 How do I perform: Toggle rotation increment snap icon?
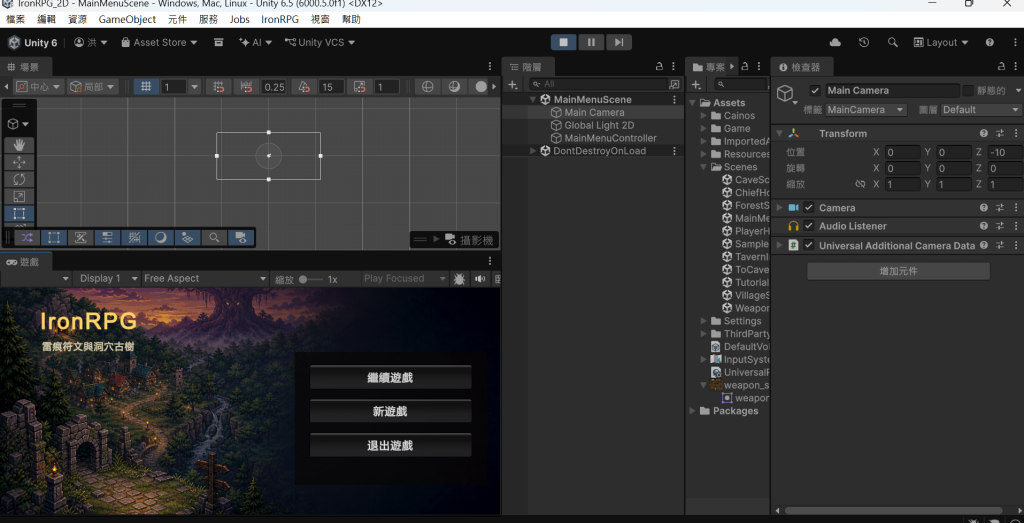[304, 86]
